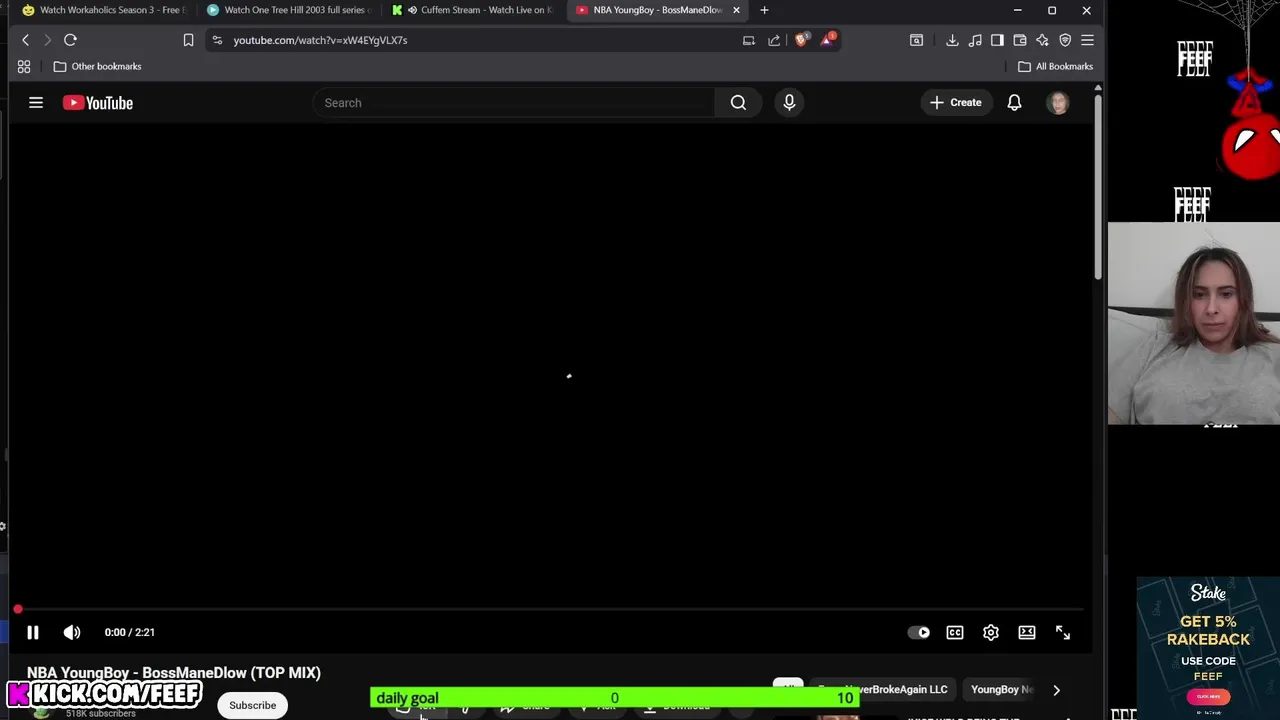This screenshot has width=1280, height=720.
Task: Click the YouTube search magnifier button
Action: [738, 102]
